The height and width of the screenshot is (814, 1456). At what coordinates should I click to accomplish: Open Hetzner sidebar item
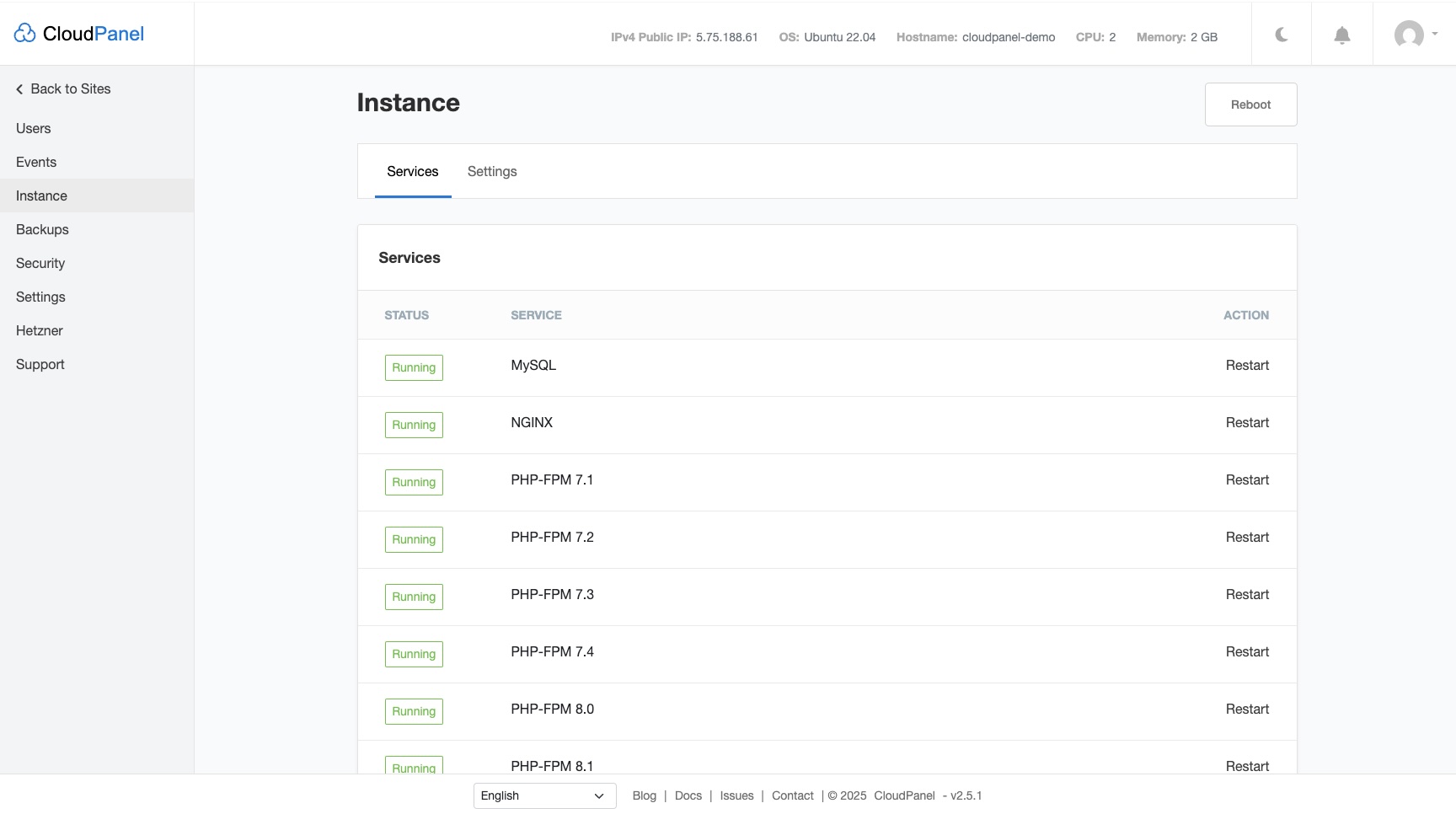coord(40,331)
